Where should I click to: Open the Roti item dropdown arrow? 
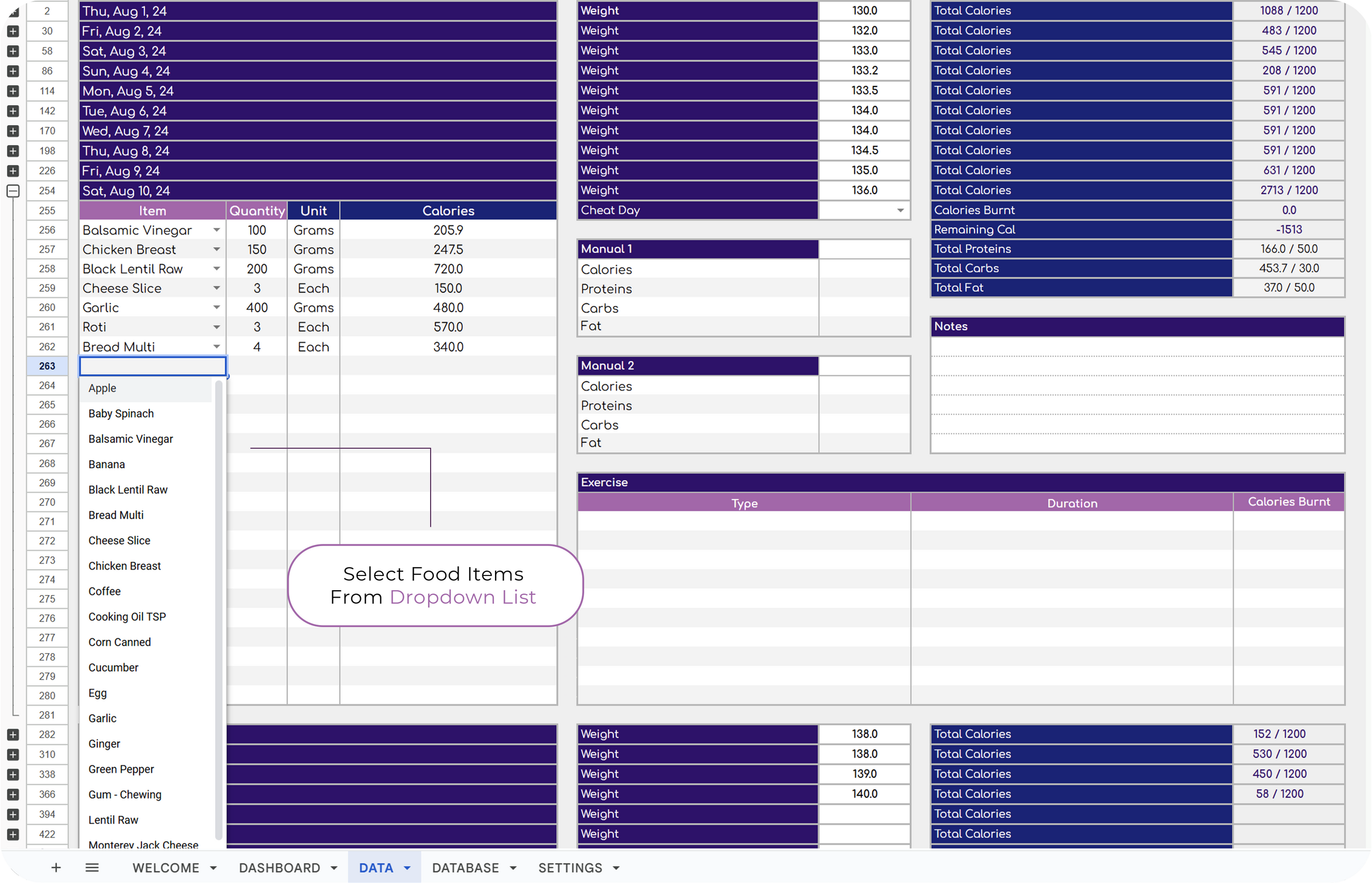[x=216, y=327]
